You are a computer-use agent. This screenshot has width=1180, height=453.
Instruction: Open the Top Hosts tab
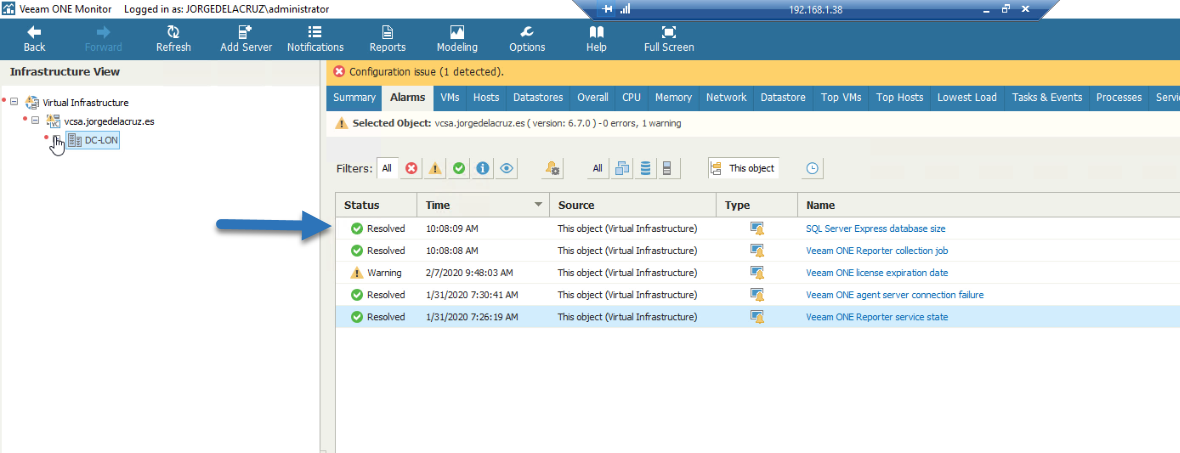[899, 98]
